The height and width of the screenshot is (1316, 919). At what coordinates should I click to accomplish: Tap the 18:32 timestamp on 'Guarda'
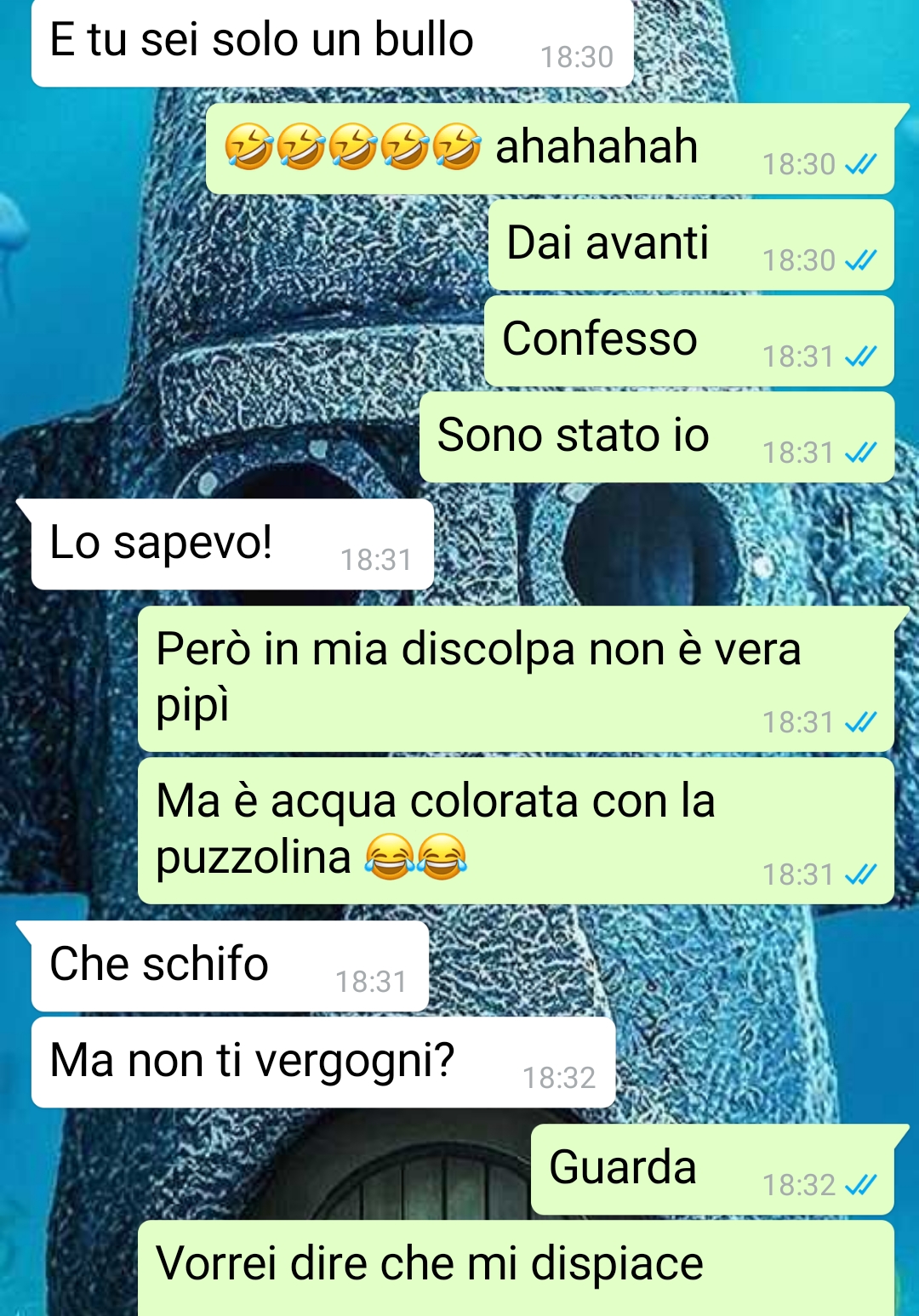click(799, 1185)
